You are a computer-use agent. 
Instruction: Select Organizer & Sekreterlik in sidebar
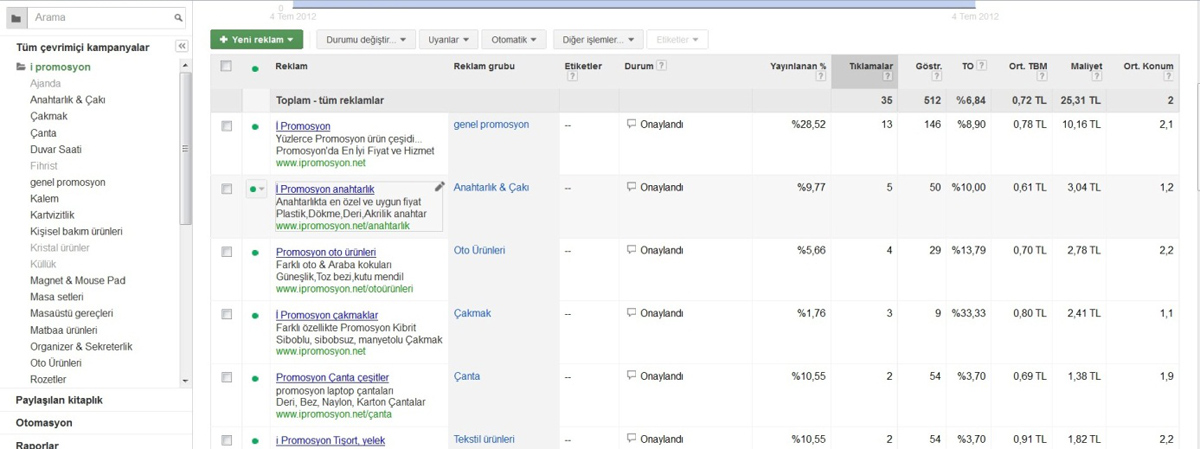[81, 346]
